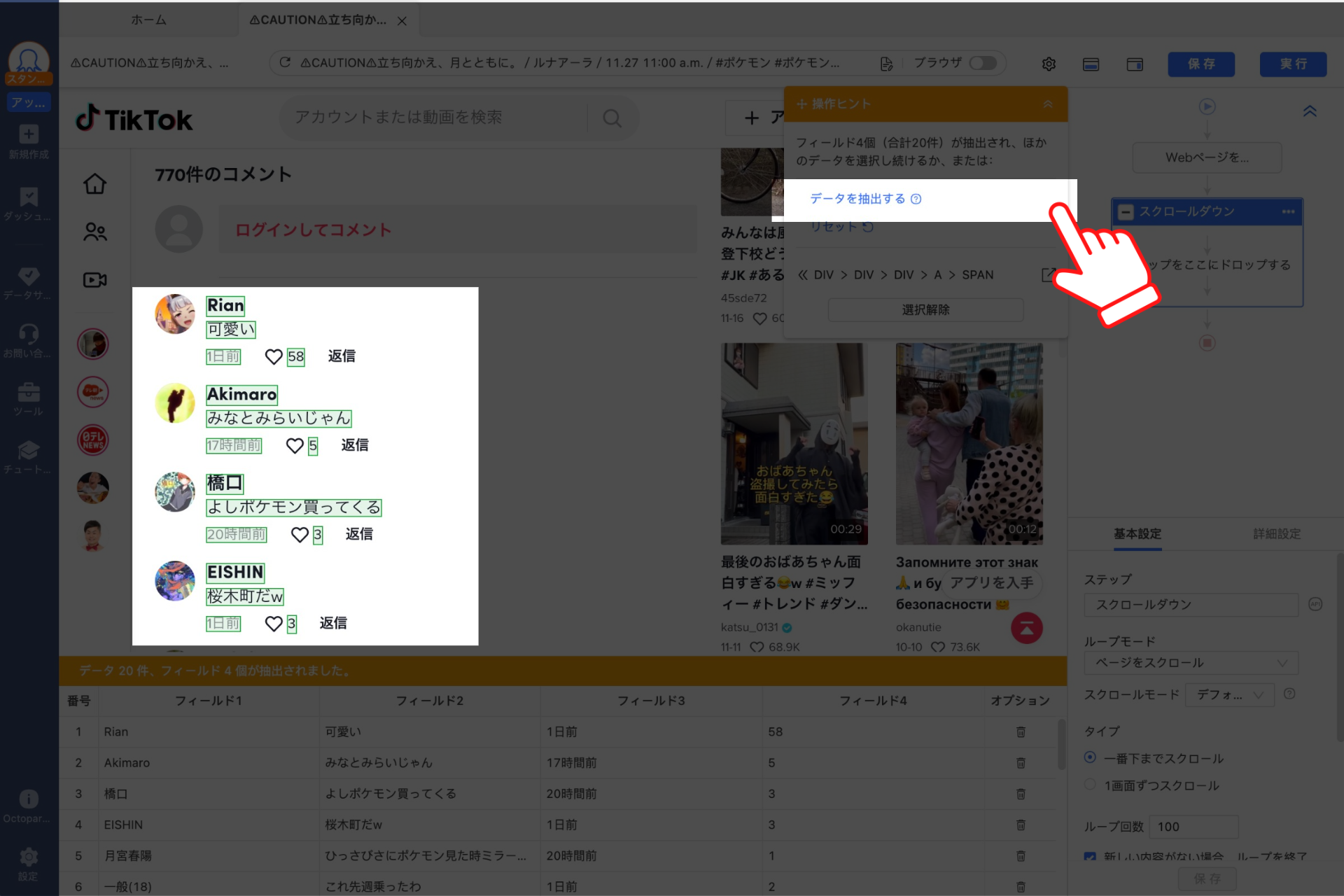This screenshot has width=1344, height=896.
Task: Open the tutorial graduation cap icon
Action: pyautogui.click(x=29, y=450)
